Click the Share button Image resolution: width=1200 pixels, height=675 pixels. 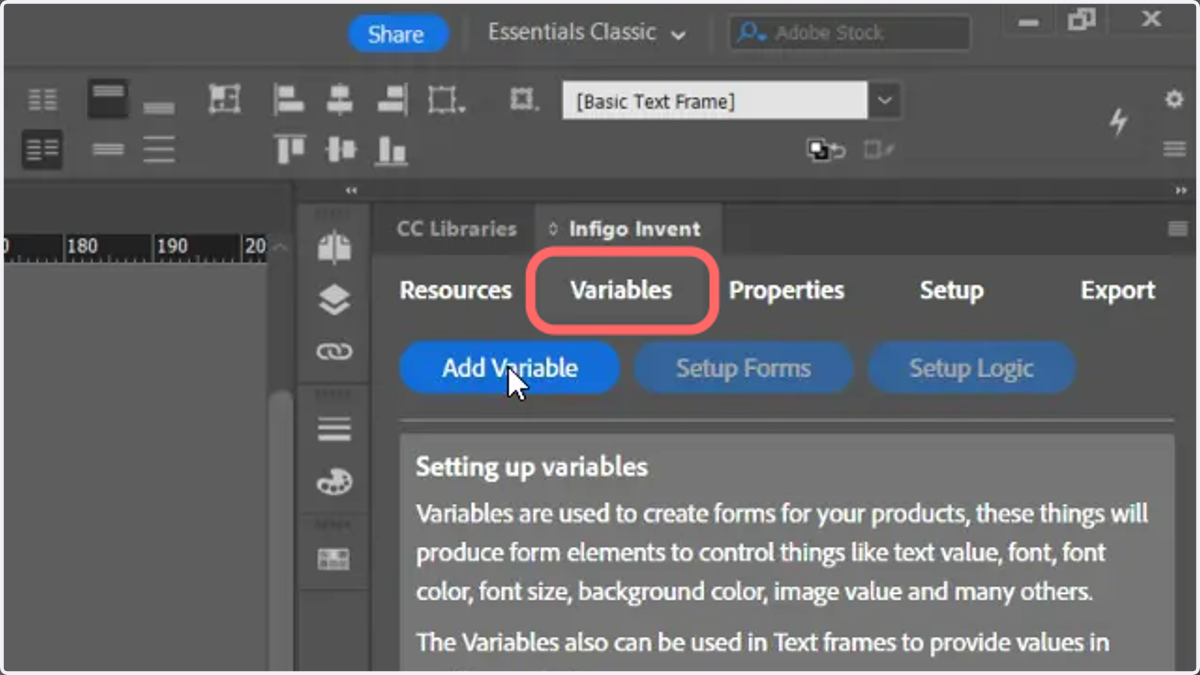tap(396, 34)
